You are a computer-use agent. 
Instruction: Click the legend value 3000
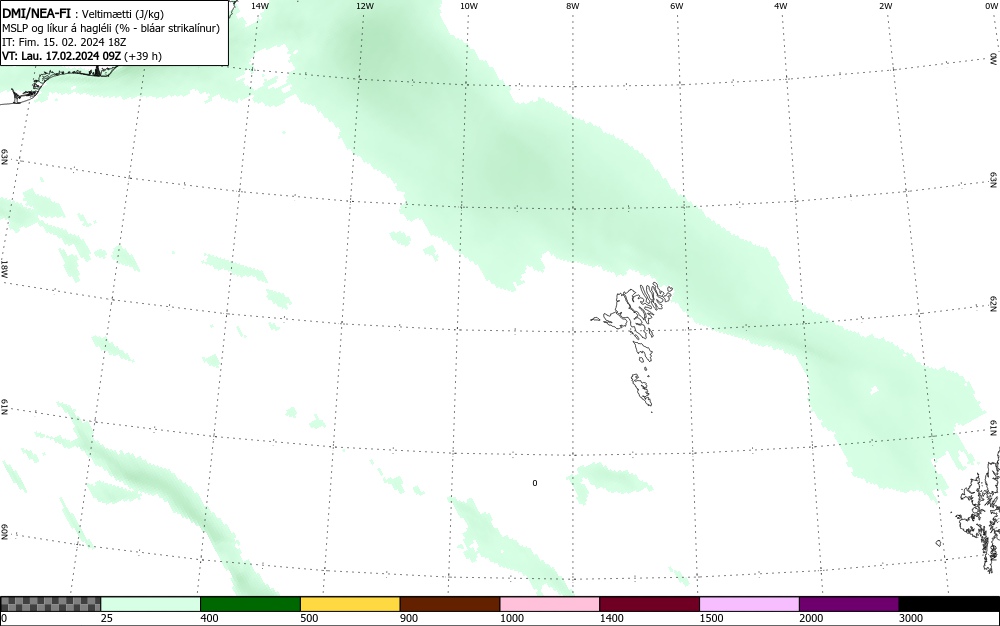[x=911, y=618]
